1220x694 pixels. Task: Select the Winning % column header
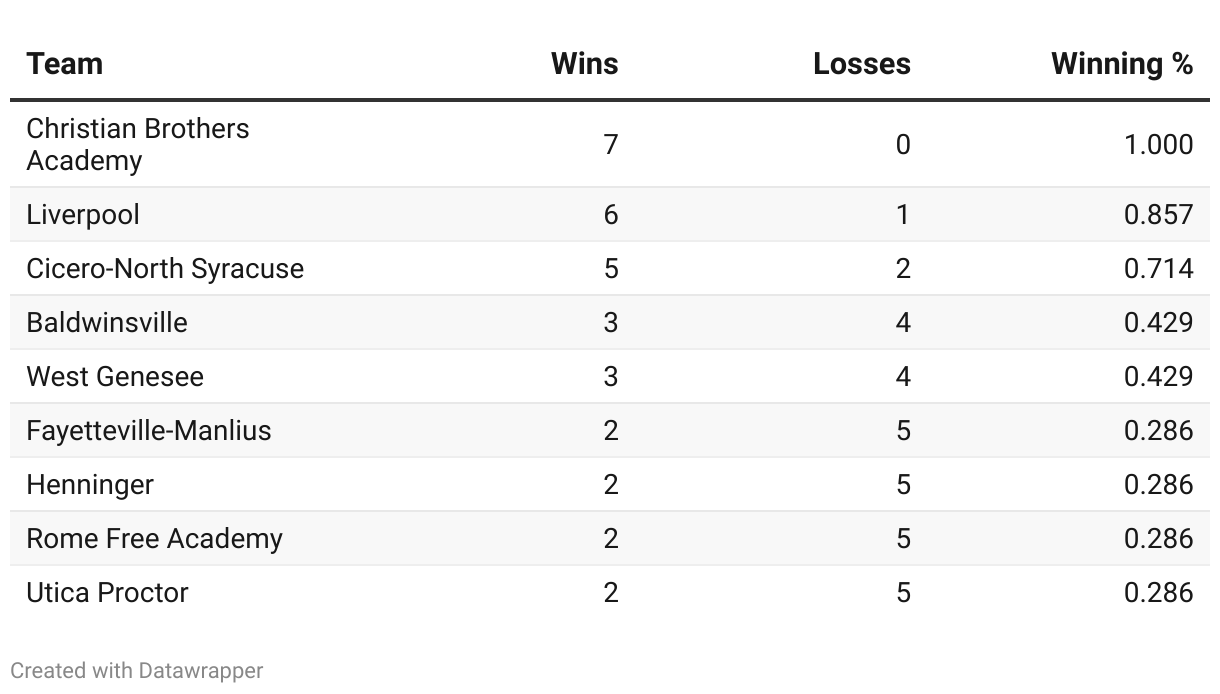coord(1122,64)
